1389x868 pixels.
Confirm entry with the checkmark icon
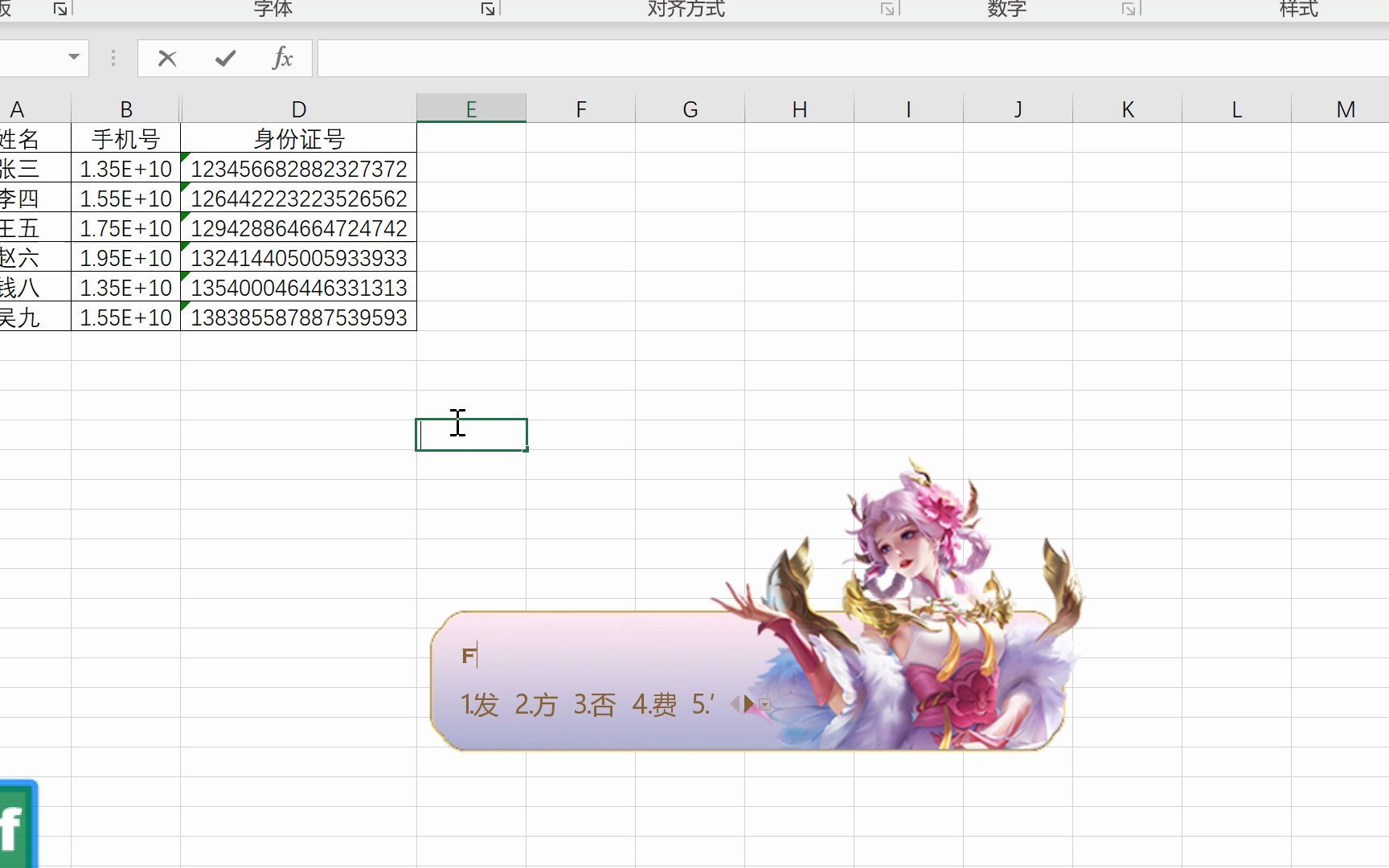coord(225,58)
